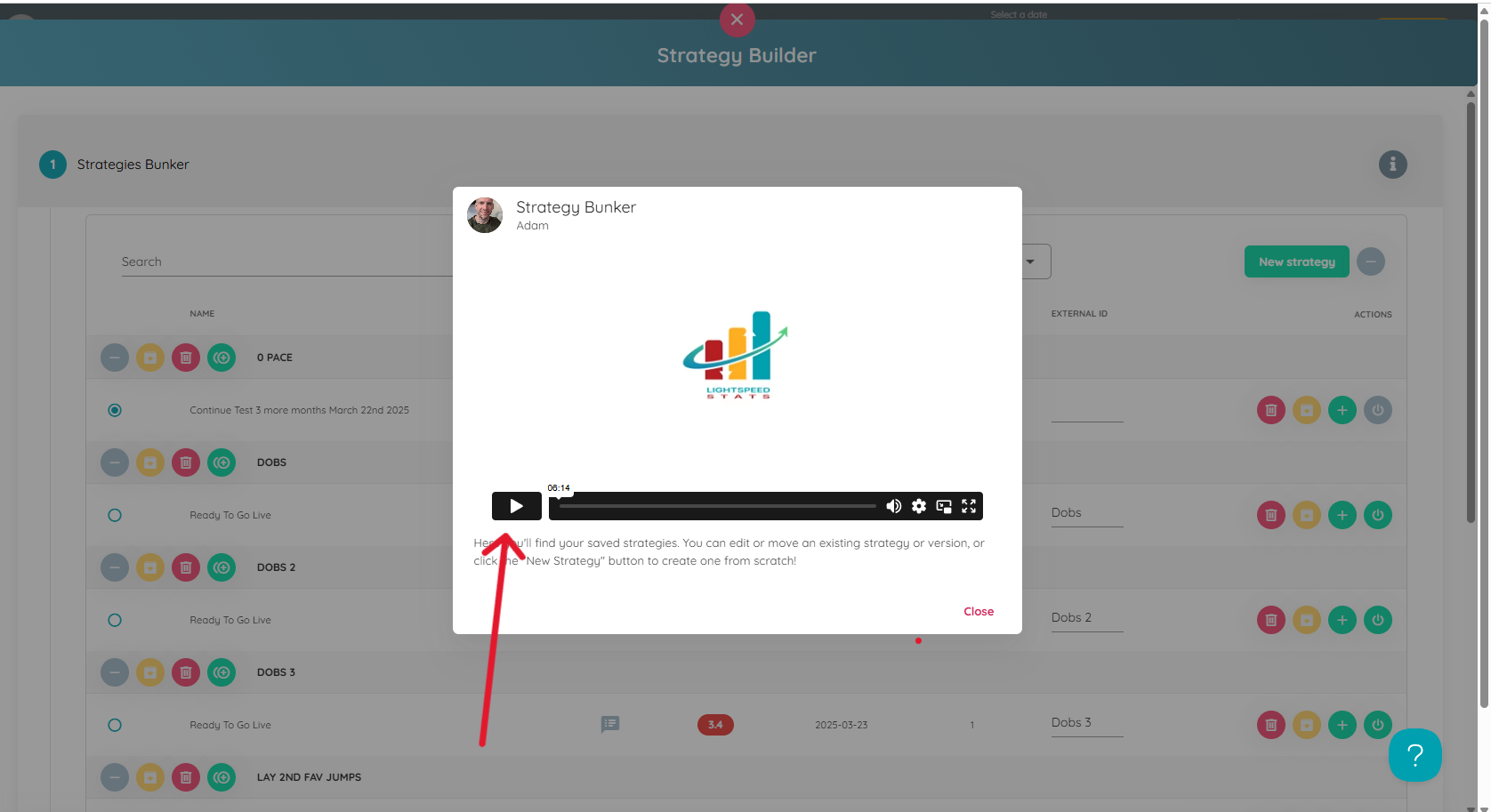
Task: Collapse all groups using minus beside New strategy
Action: pyautogui.click(x=1370, y=261)
